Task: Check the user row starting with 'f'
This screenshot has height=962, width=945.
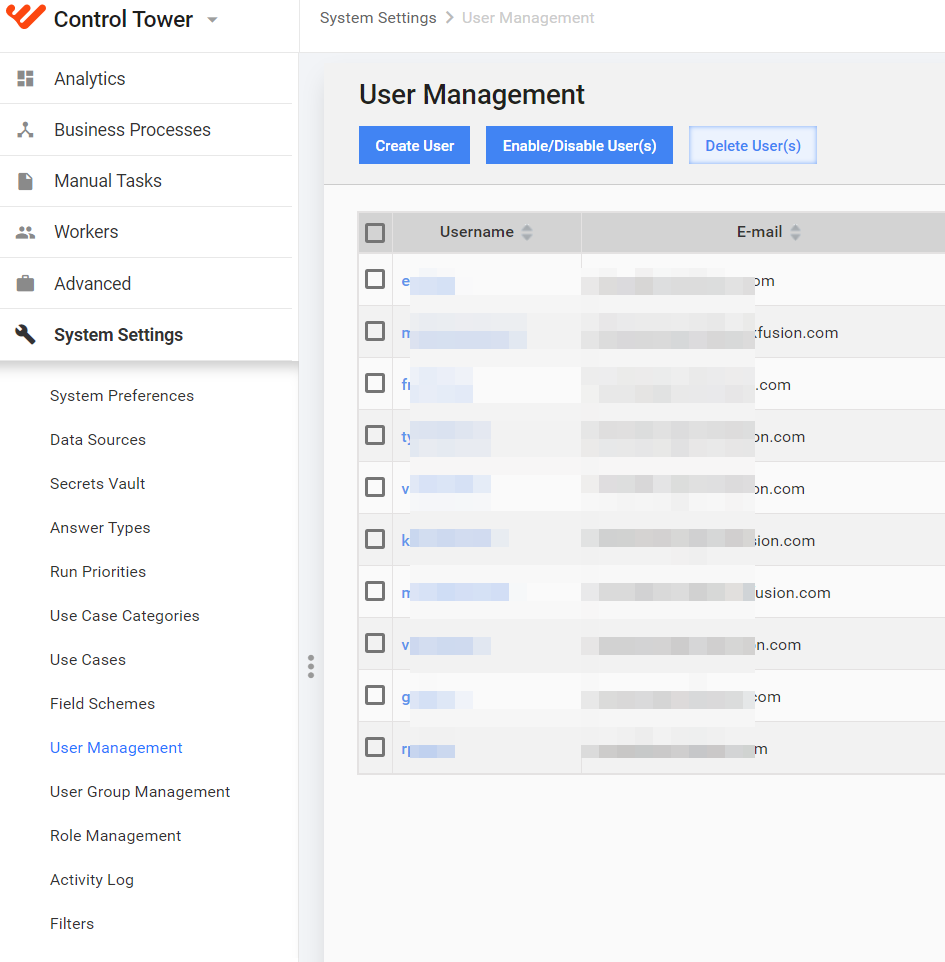Action: [x=375, y=383]
